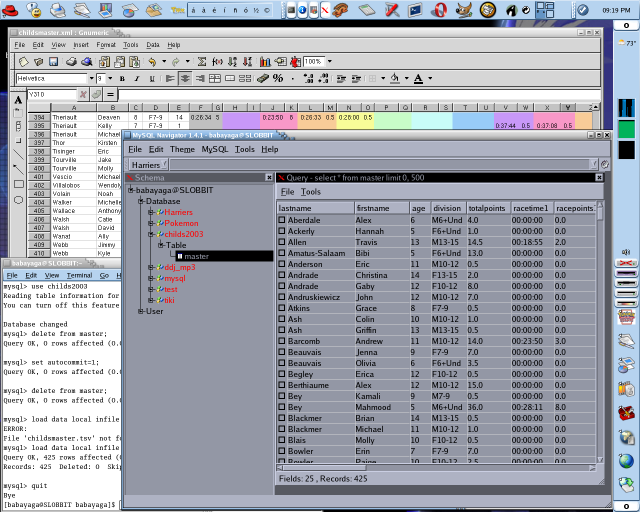The width and height of the screenshot is (640, 512).
Task: Open the Helvetica font name dropdown
Action: click(91, 78)
